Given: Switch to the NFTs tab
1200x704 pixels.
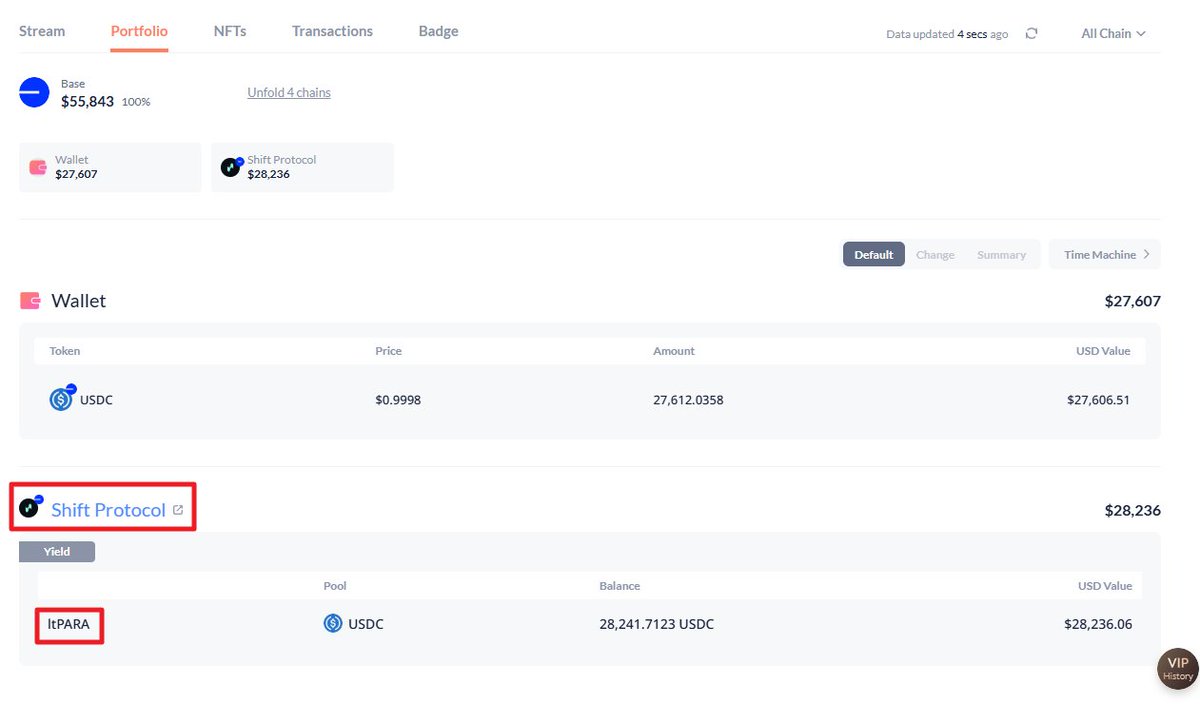Looking at the screenshot, I should (x=230, y=31).
